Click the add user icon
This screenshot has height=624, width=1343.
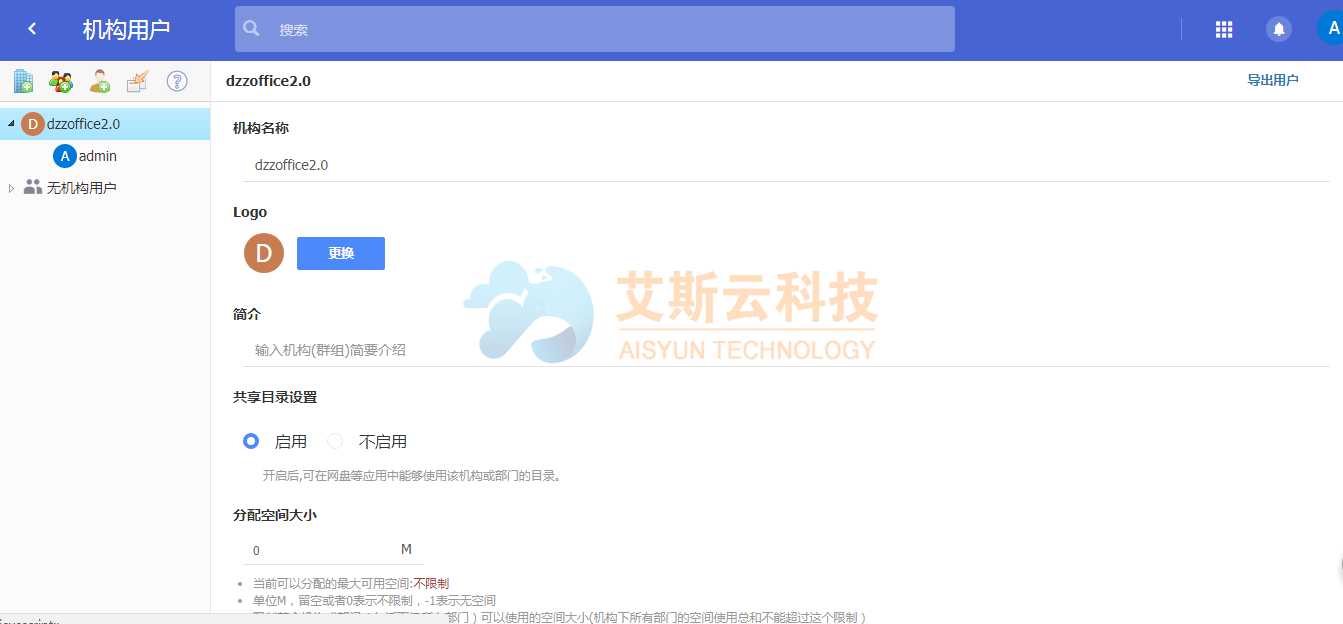(x=100, y=81)
